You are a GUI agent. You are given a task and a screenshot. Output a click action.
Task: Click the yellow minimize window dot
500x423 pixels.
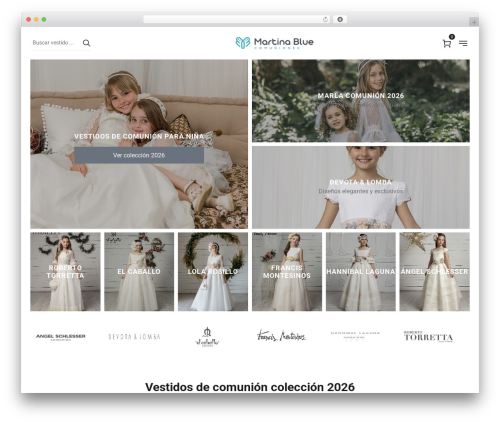point(36,19)
